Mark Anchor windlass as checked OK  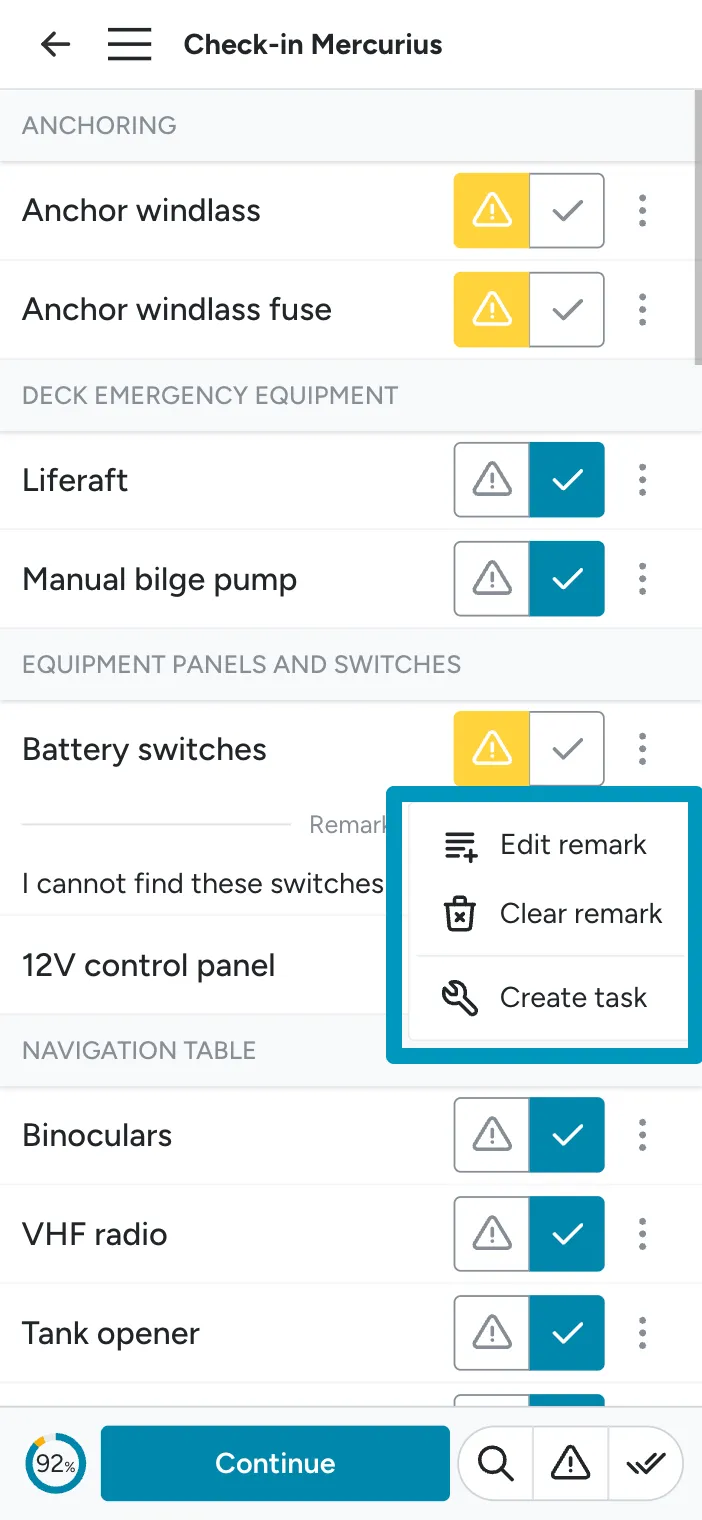567,210
